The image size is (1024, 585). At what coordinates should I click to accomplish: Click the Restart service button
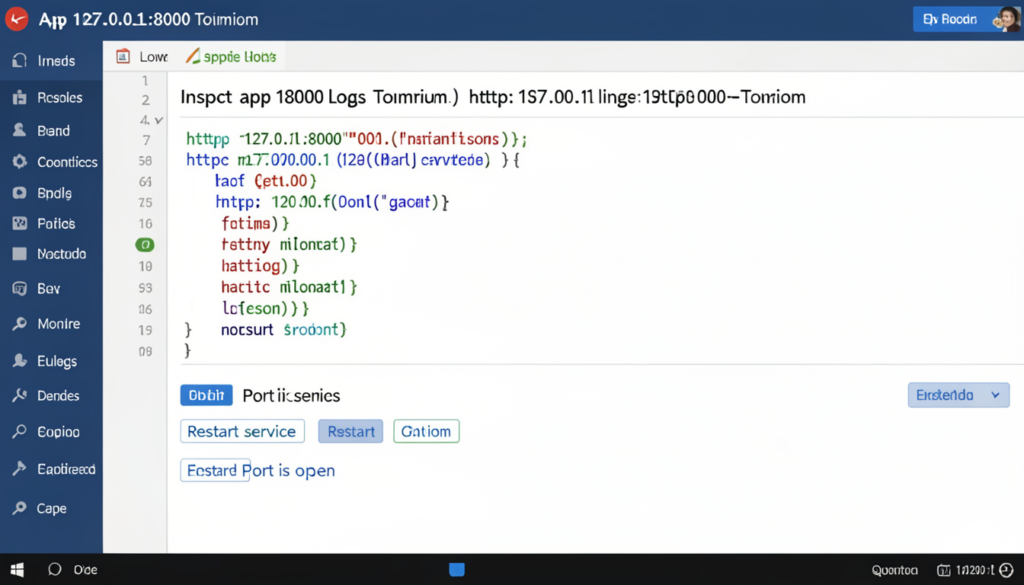point(242,432)
